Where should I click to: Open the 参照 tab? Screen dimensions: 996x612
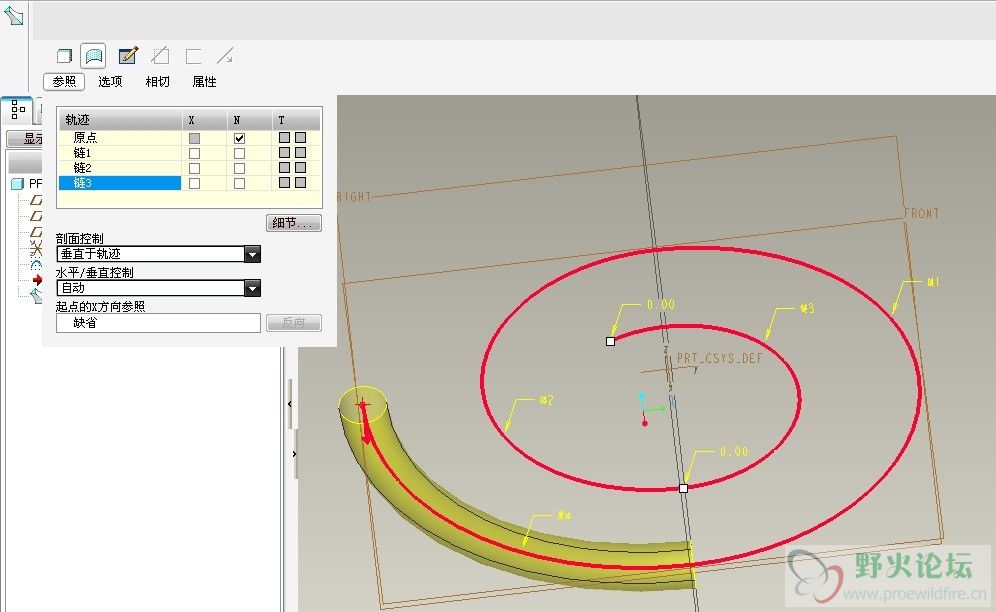pyautogui.click(x=64, y=81)
